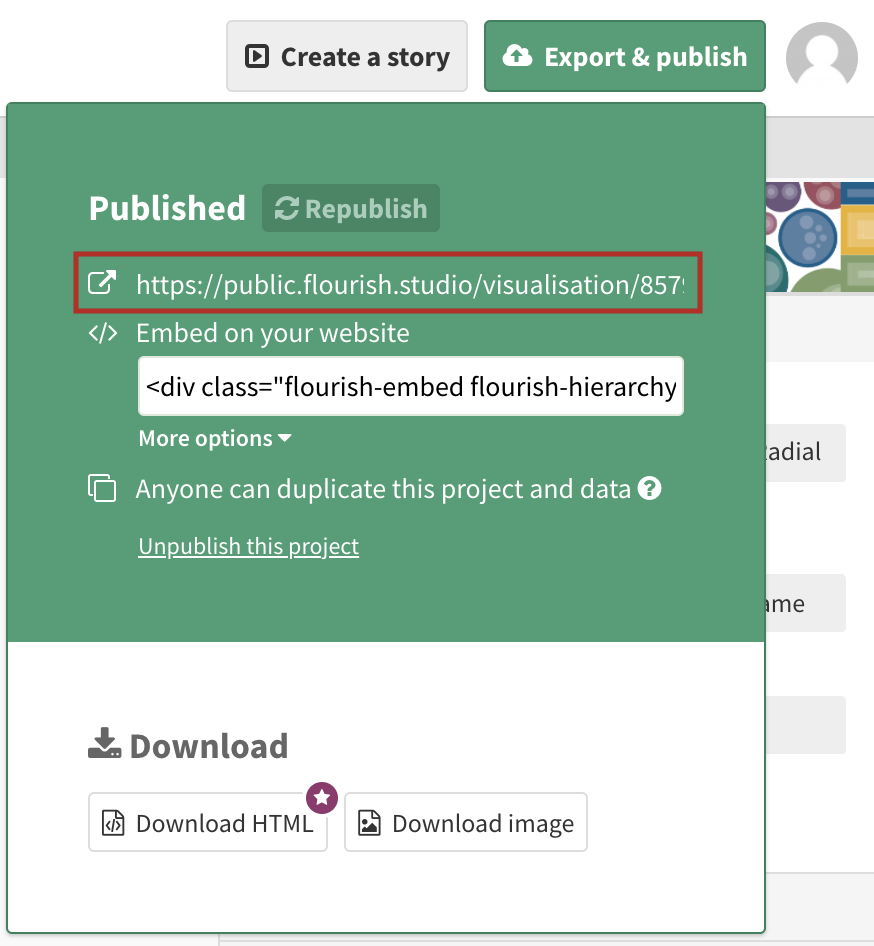Viewport: 874px width, 946px height.
Task: Open the public.flourish.studio visualisation link
Action: [x=410, y=284]
